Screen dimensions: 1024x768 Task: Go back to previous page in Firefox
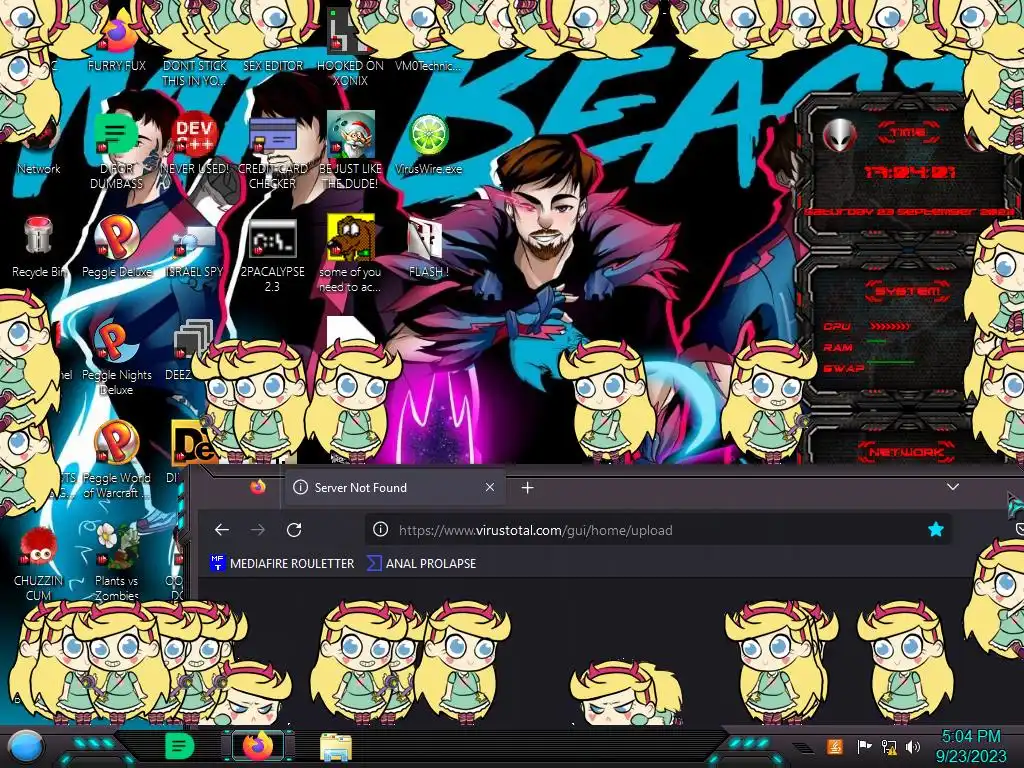(x=222, y=530)
